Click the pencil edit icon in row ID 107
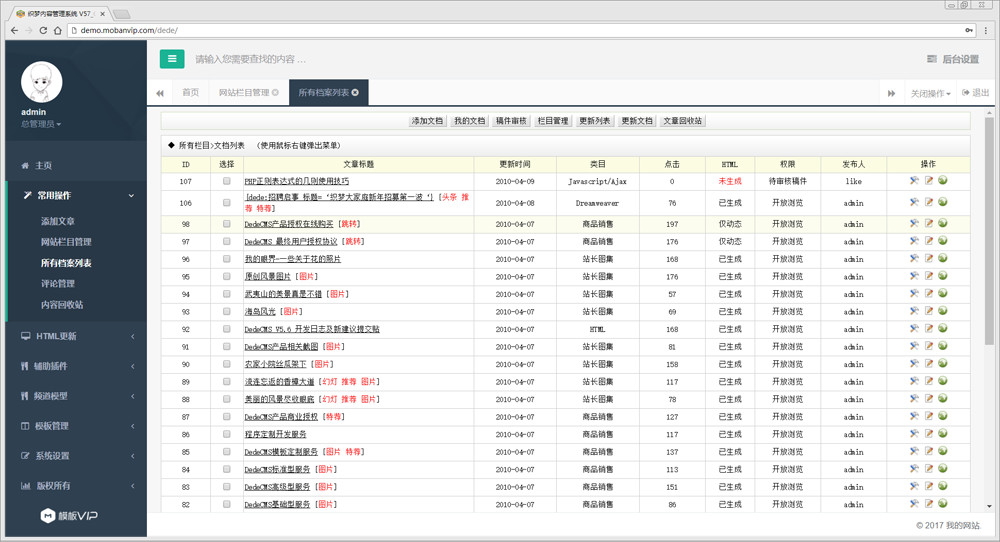Screen dimensions: 1000x542 point(929,181)
